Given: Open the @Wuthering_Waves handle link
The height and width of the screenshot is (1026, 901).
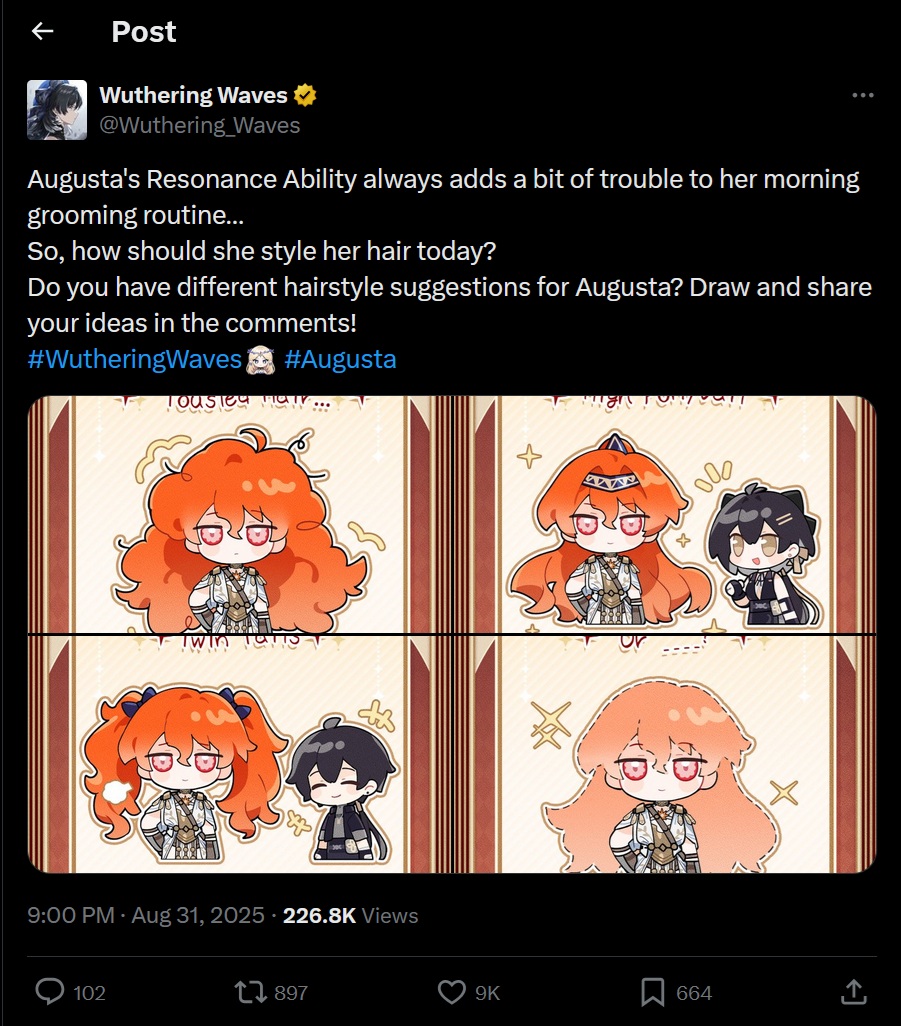Looking at the screenshot, I should click(200, 125).
